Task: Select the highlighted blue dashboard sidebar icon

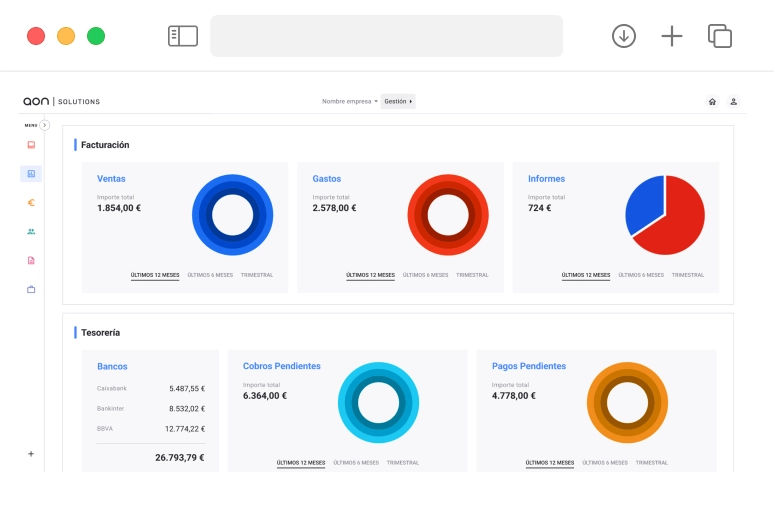Action: [31, 174]
